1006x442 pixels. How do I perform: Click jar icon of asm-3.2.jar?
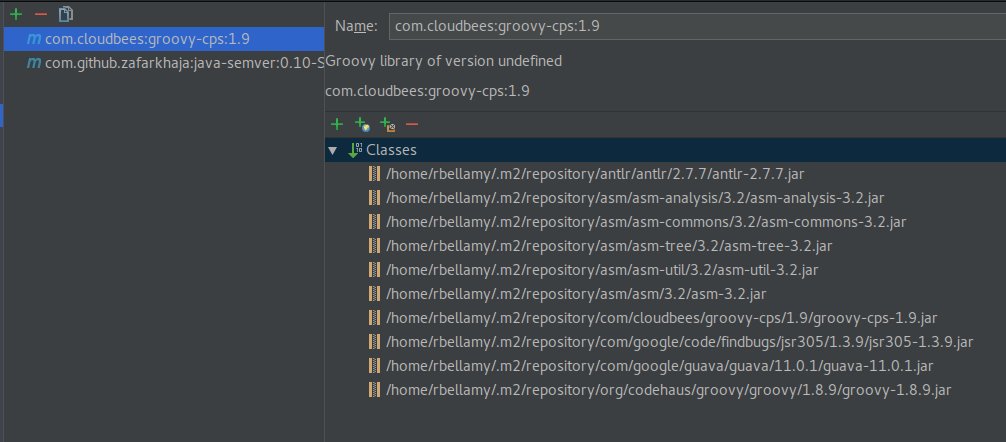[x=375, y=294]
